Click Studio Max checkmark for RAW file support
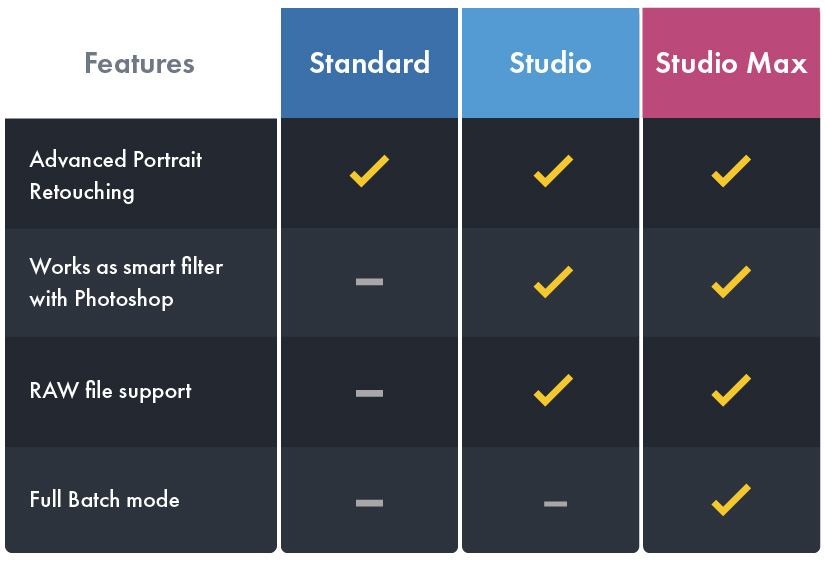825x561 pixels. 731,390
